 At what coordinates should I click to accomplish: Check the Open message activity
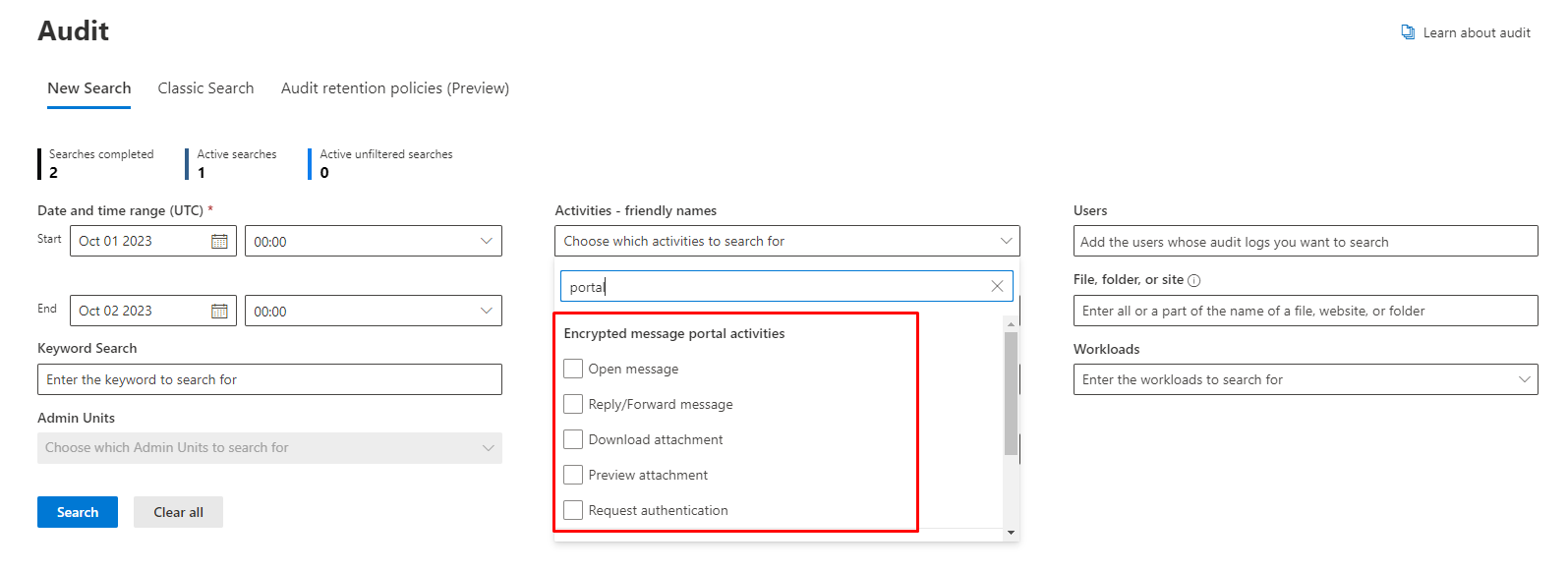[573, 369]
